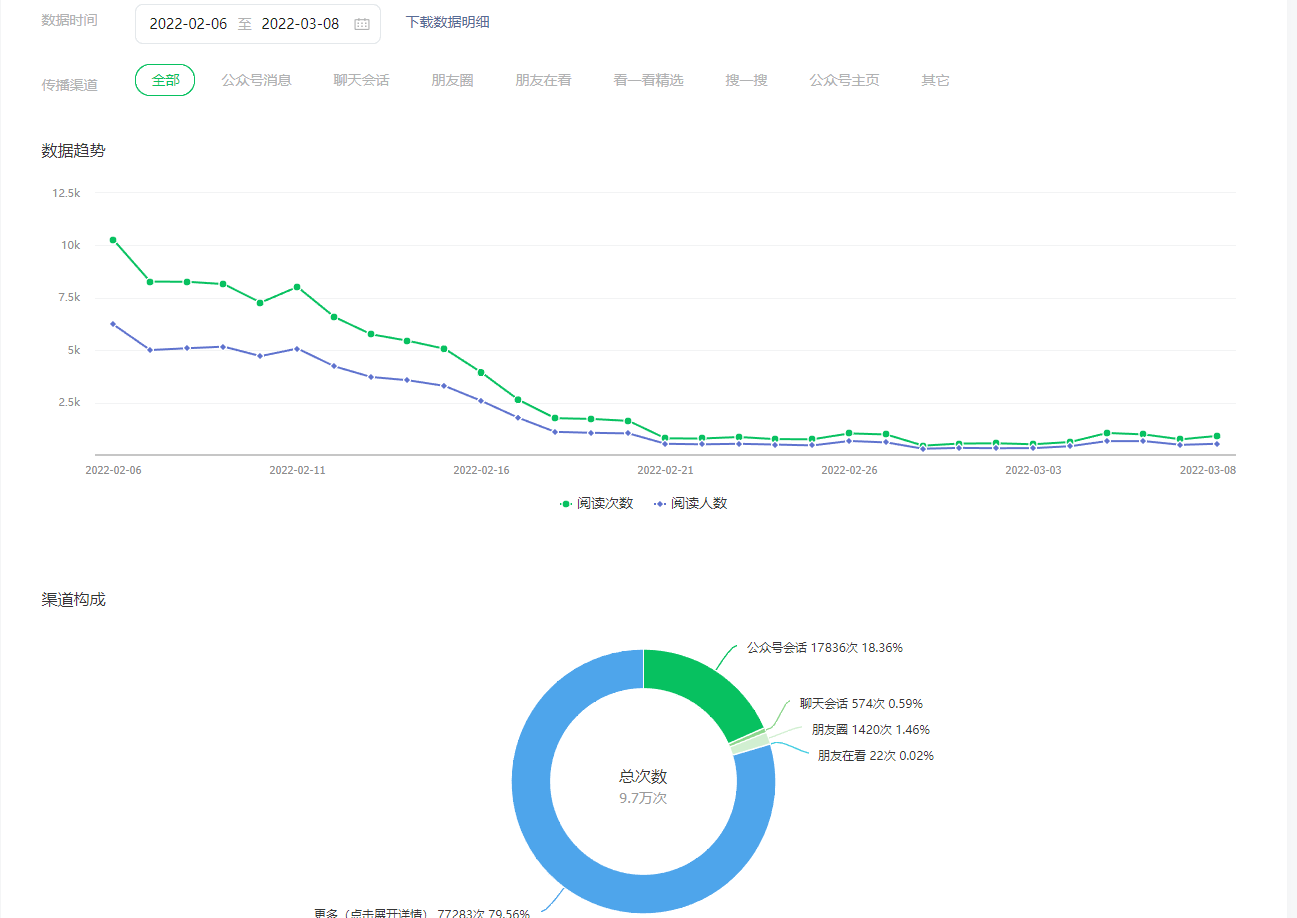Choose 其它 channel filter
Image resolution: width=1297 pixels, height=918 pixels.
point(935,80)
